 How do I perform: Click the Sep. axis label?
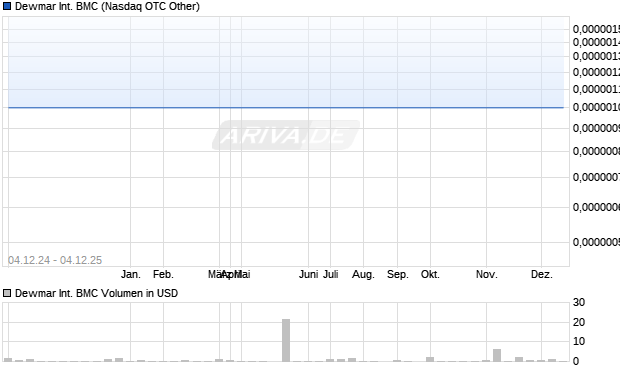point(398,274)
